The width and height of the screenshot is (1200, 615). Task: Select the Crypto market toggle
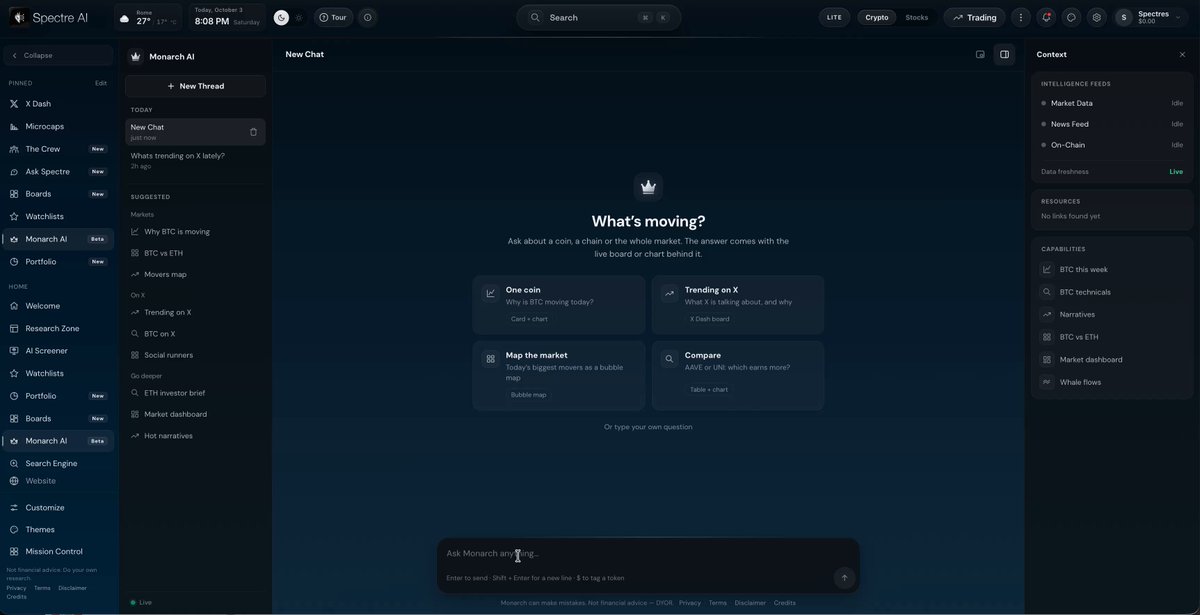click(877, 17)
